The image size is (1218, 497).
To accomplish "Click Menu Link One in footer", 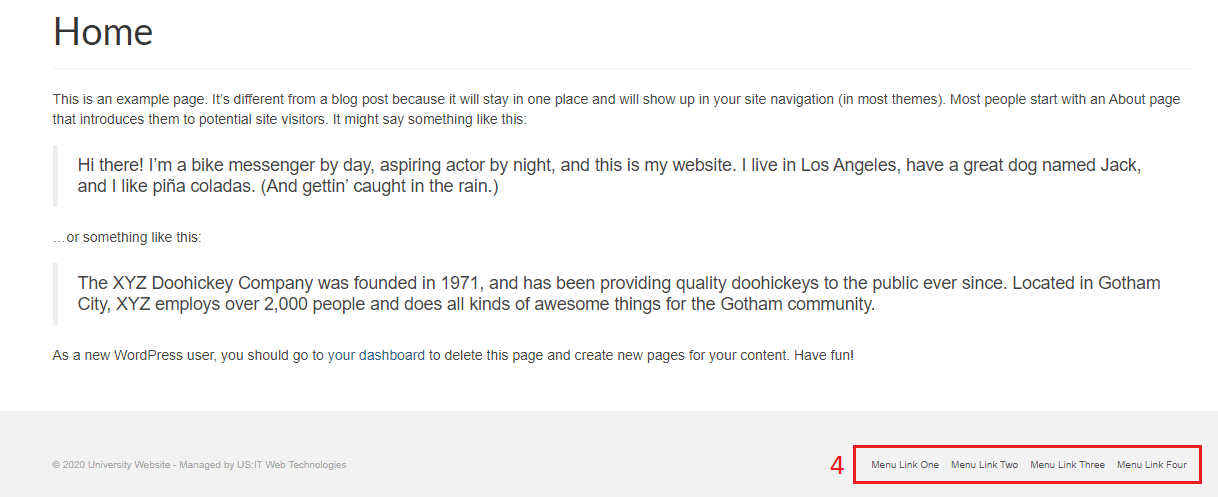I will tap(905, 465).
